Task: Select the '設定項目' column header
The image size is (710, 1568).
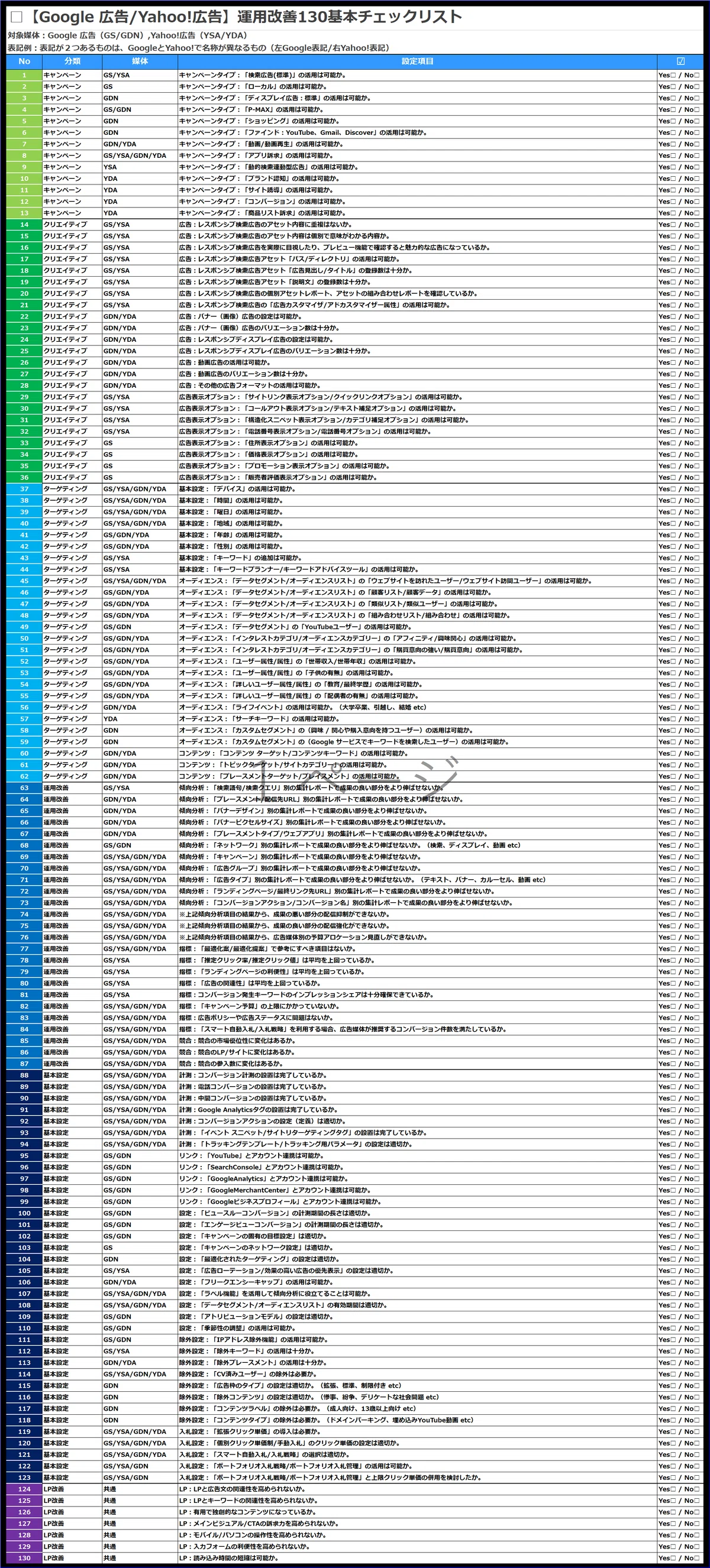Action: click(x=418, y=61)
